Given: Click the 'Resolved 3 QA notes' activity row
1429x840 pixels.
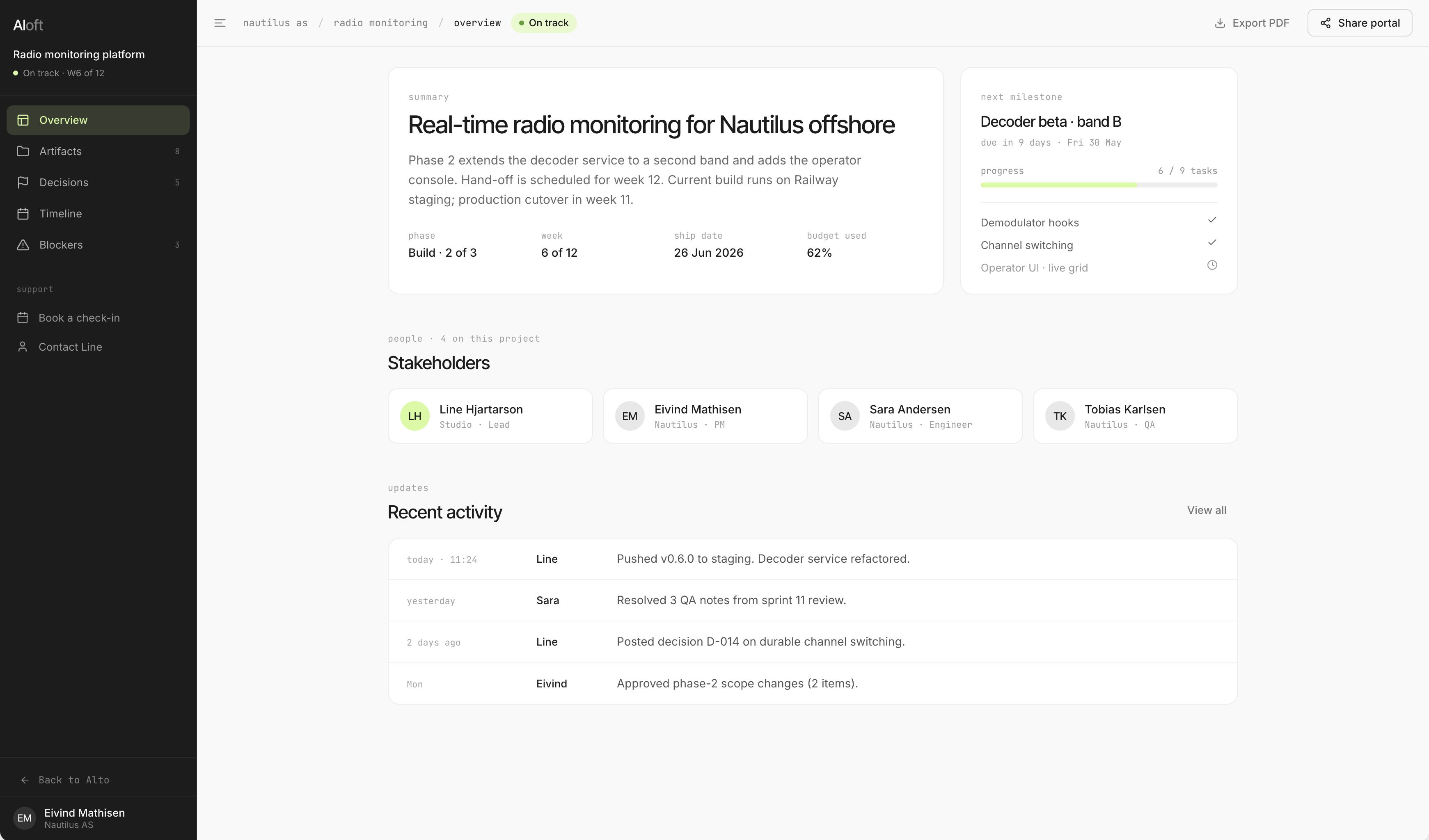Looking at the screenshot, I should point(812,600).
